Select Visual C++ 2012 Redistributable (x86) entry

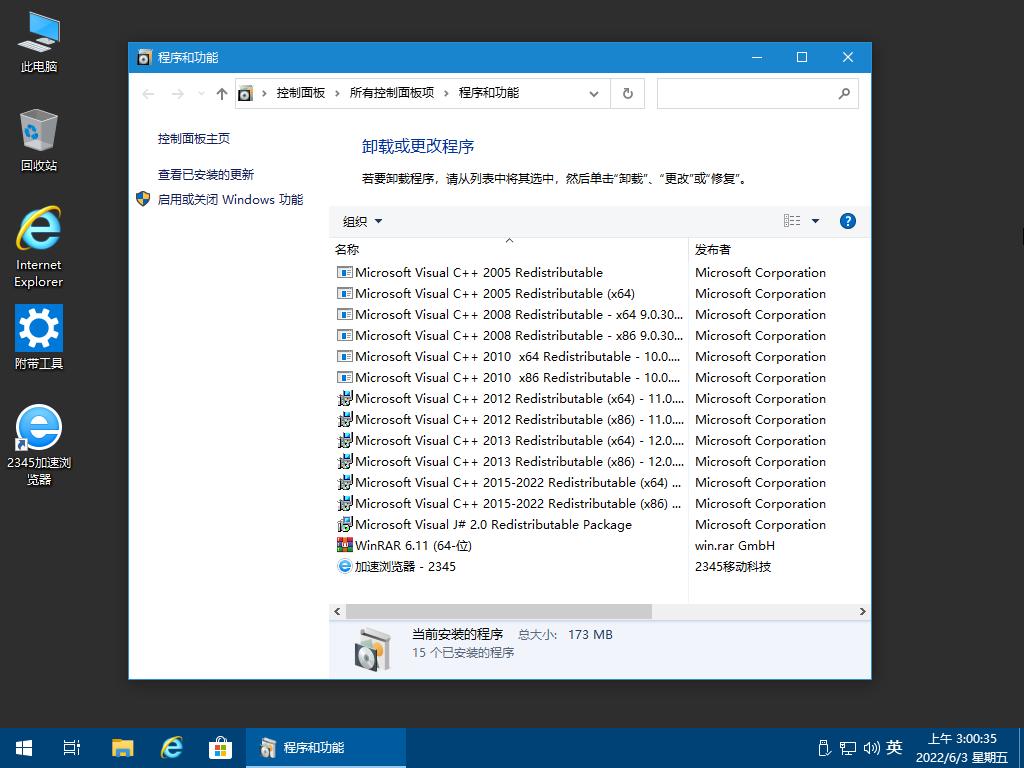point(509,419)
